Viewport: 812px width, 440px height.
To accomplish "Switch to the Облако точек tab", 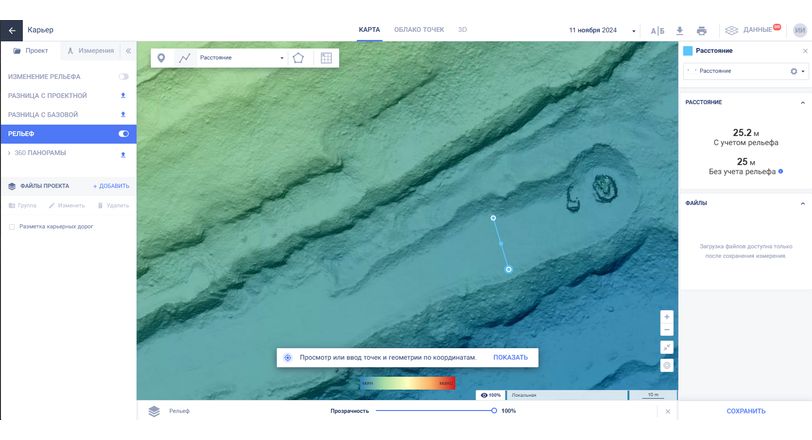I will [419, 30].
